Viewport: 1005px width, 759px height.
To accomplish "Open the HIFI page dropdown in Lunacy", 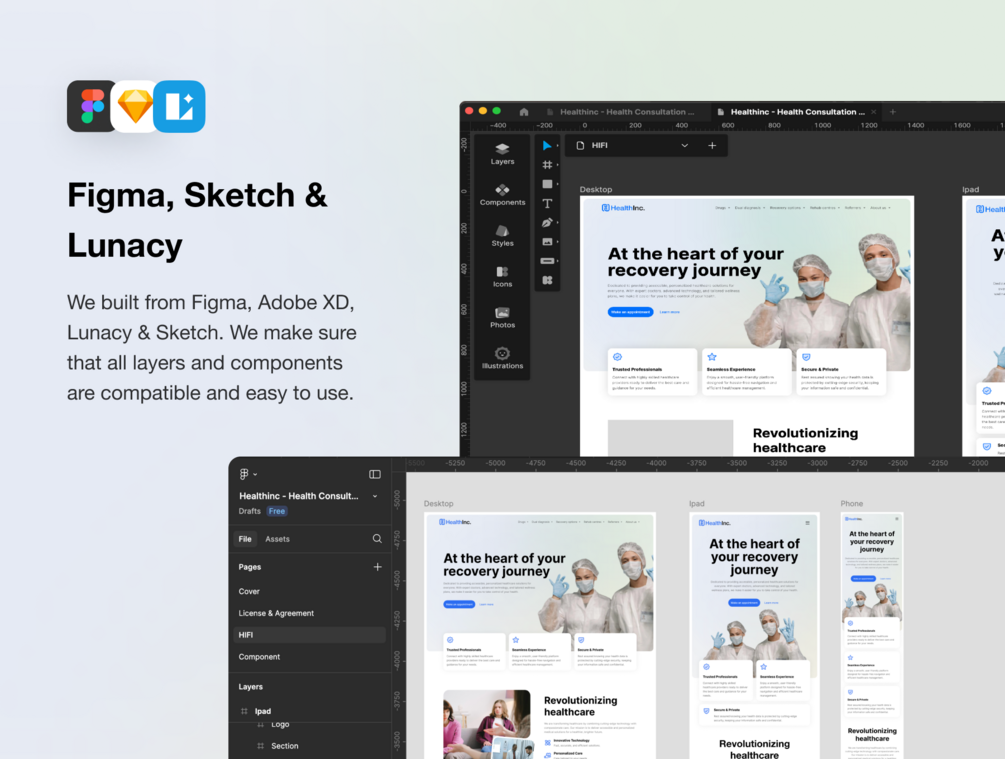I will click(685, 146).
